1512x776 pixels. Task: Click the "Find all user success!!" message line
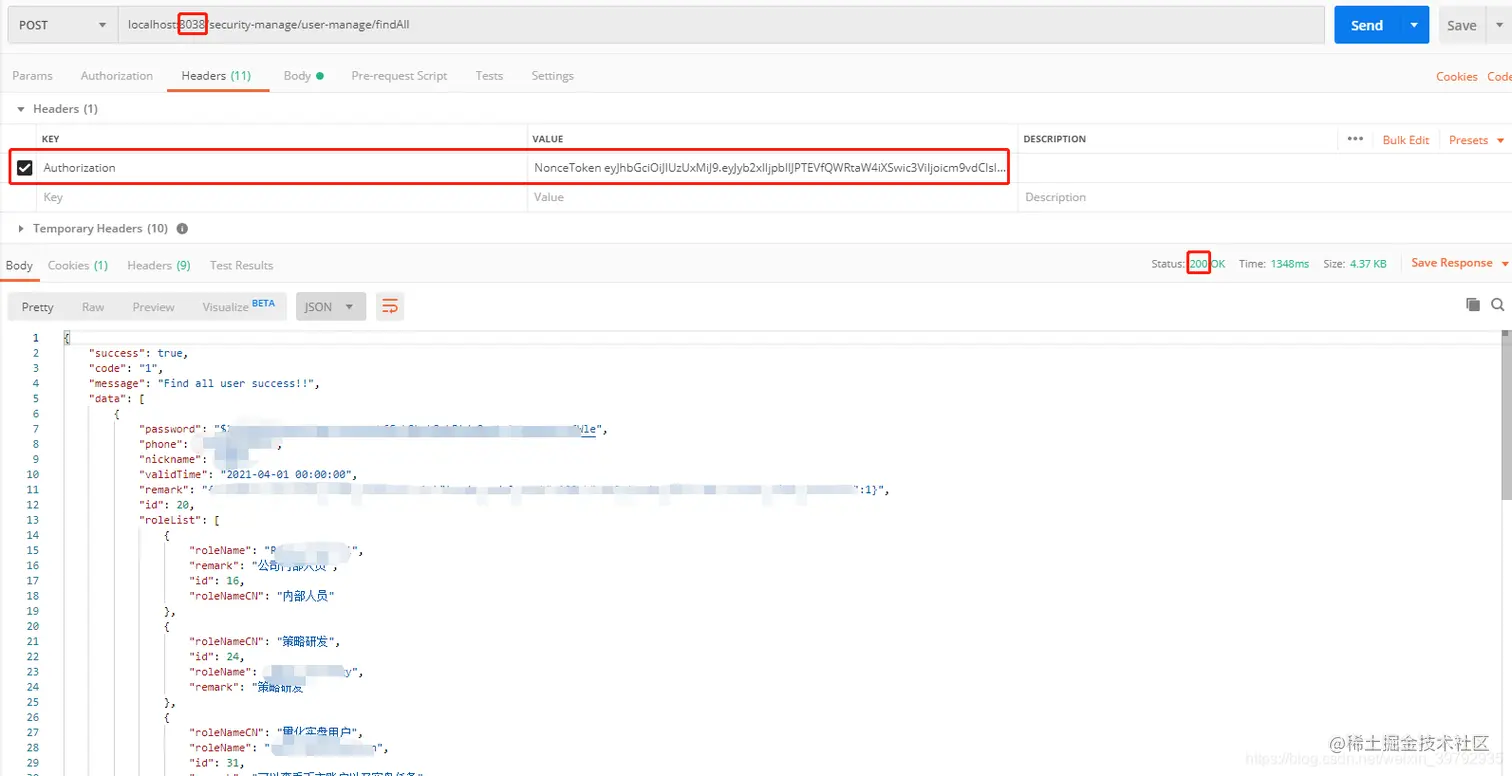pos(204,383)
